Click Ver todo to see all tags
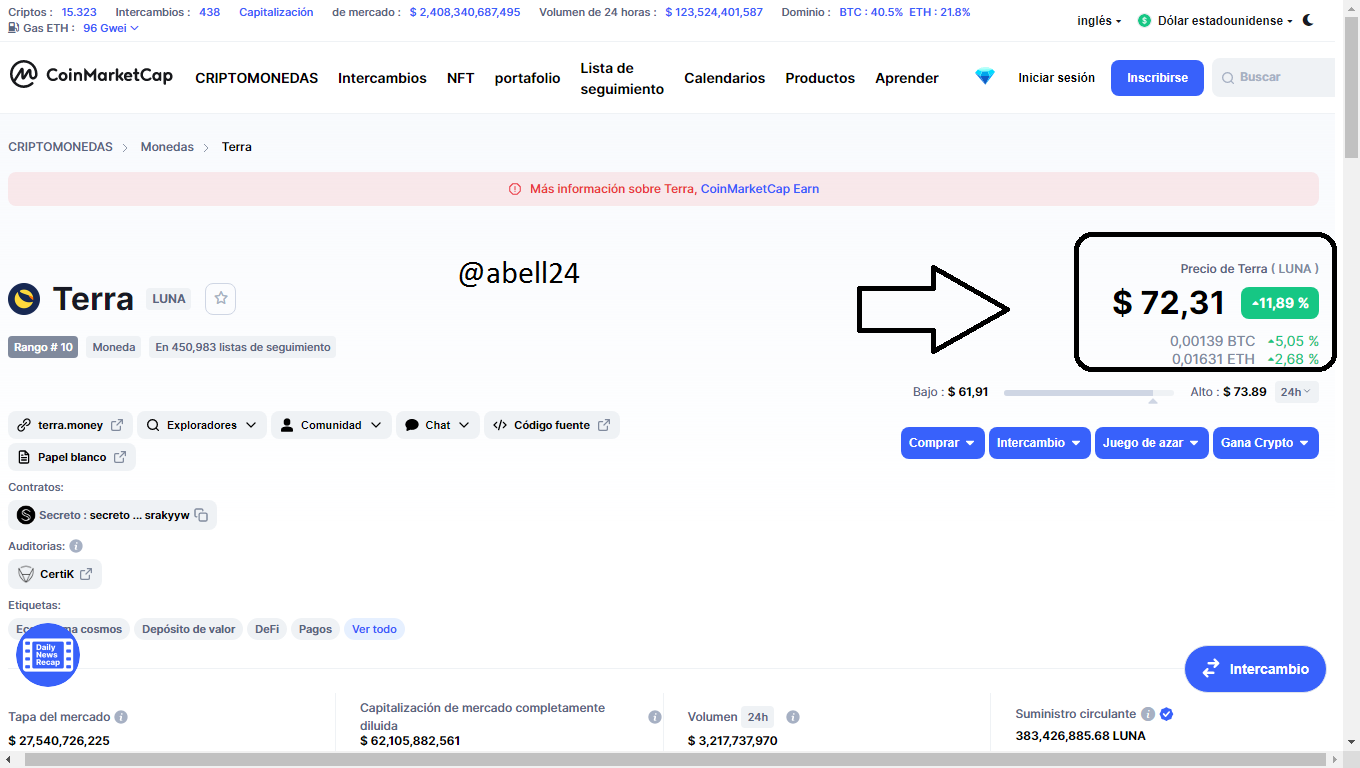Viewport: 1360px width, 768px height. (x=374, y=629)
